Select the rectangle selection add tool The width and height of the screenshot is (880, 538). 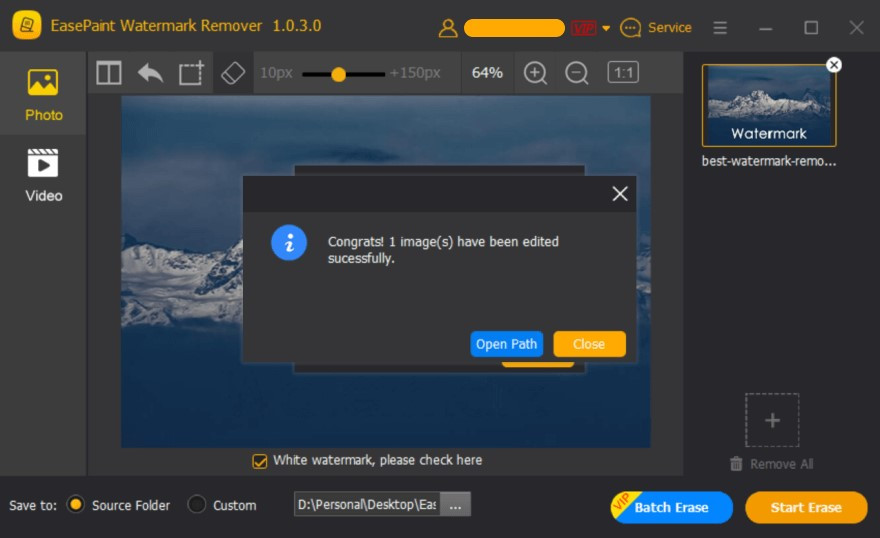[x=191, y=73]
